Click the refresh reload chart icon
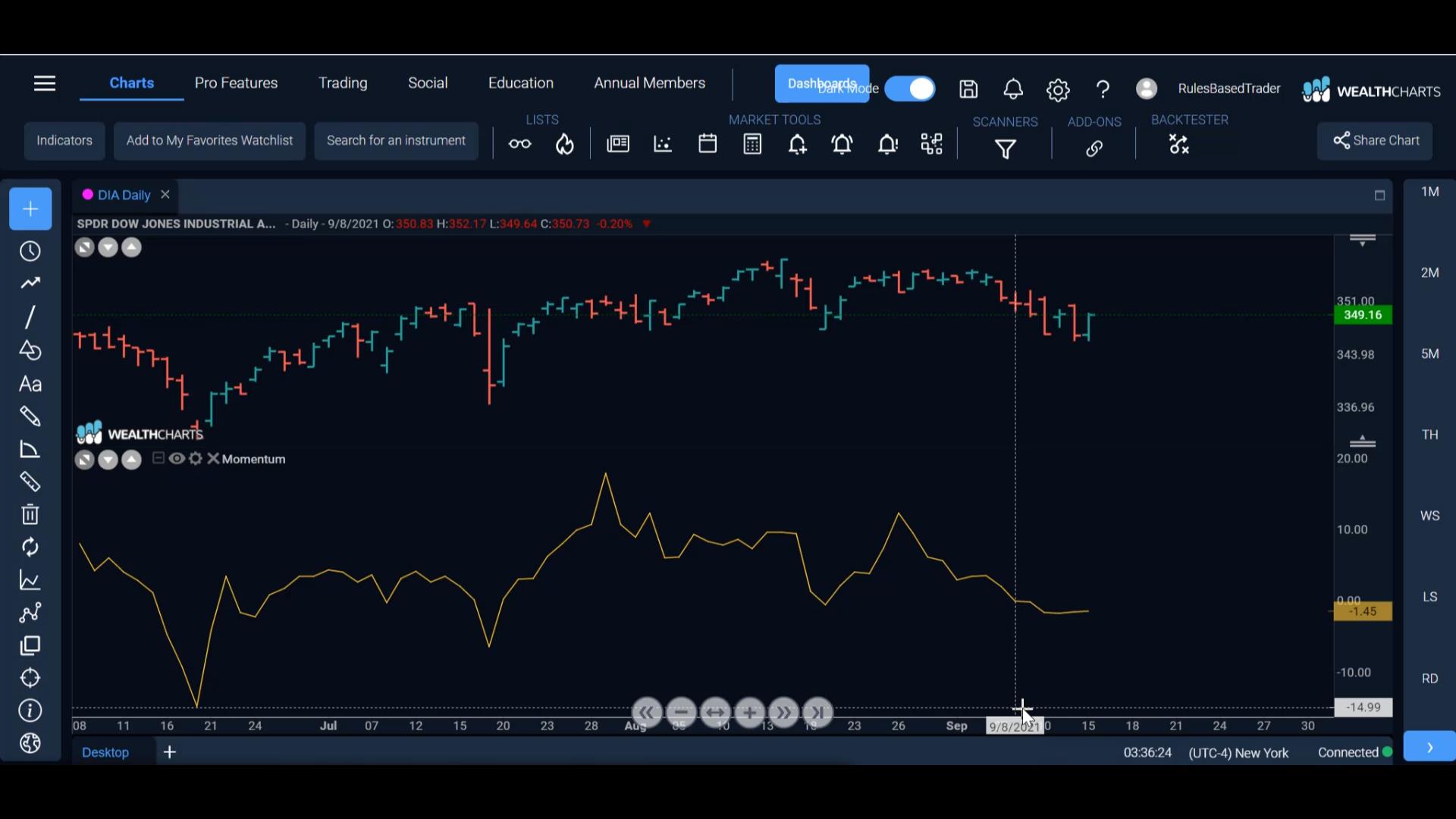Image resolution: width=1456 pixels, height=819 pixels. click(x=30, y=548)
